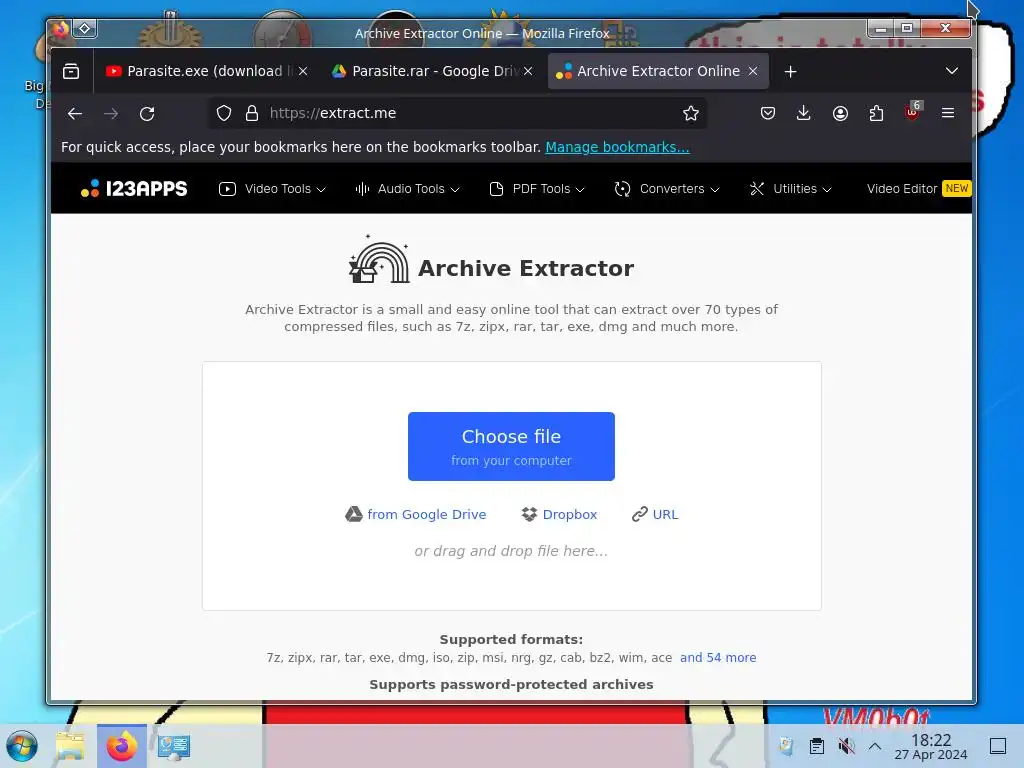Click the URL chain link icon
The height and width of the screenshot is (768, 1024).
point(639,515)
